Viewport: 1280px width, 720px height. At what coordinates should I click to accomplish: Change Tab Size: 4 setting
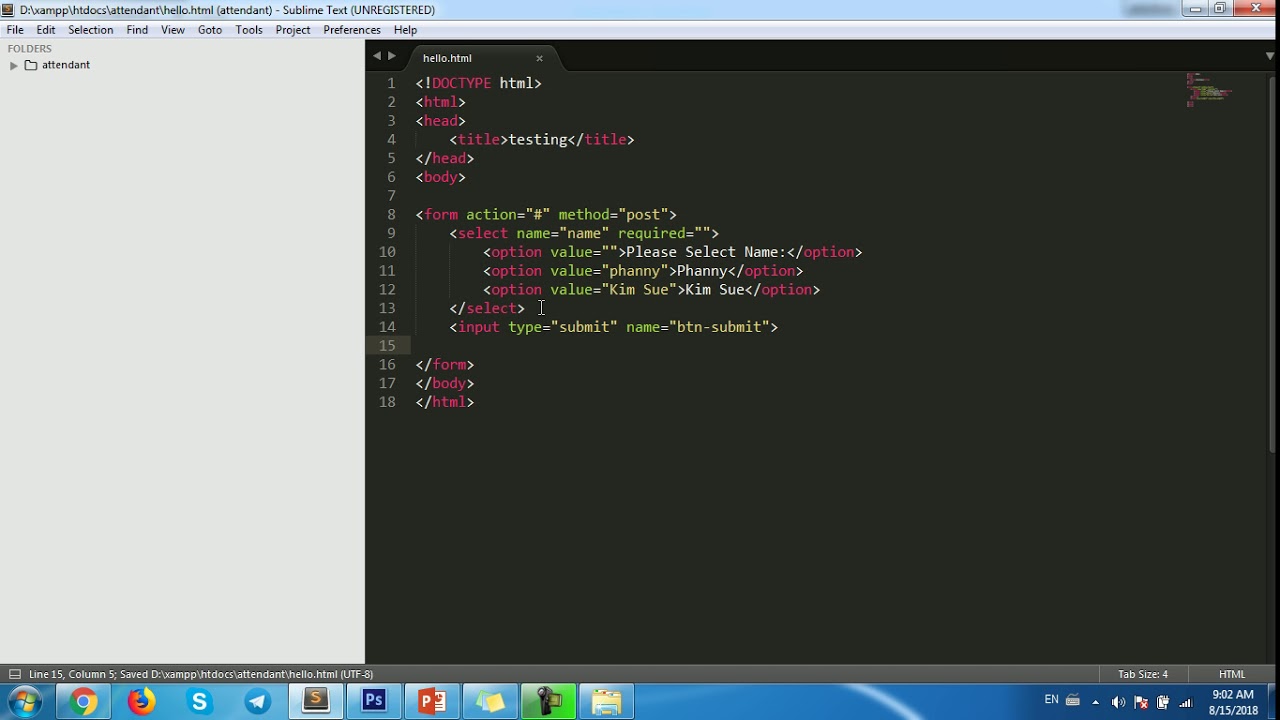click(1143, 674)
